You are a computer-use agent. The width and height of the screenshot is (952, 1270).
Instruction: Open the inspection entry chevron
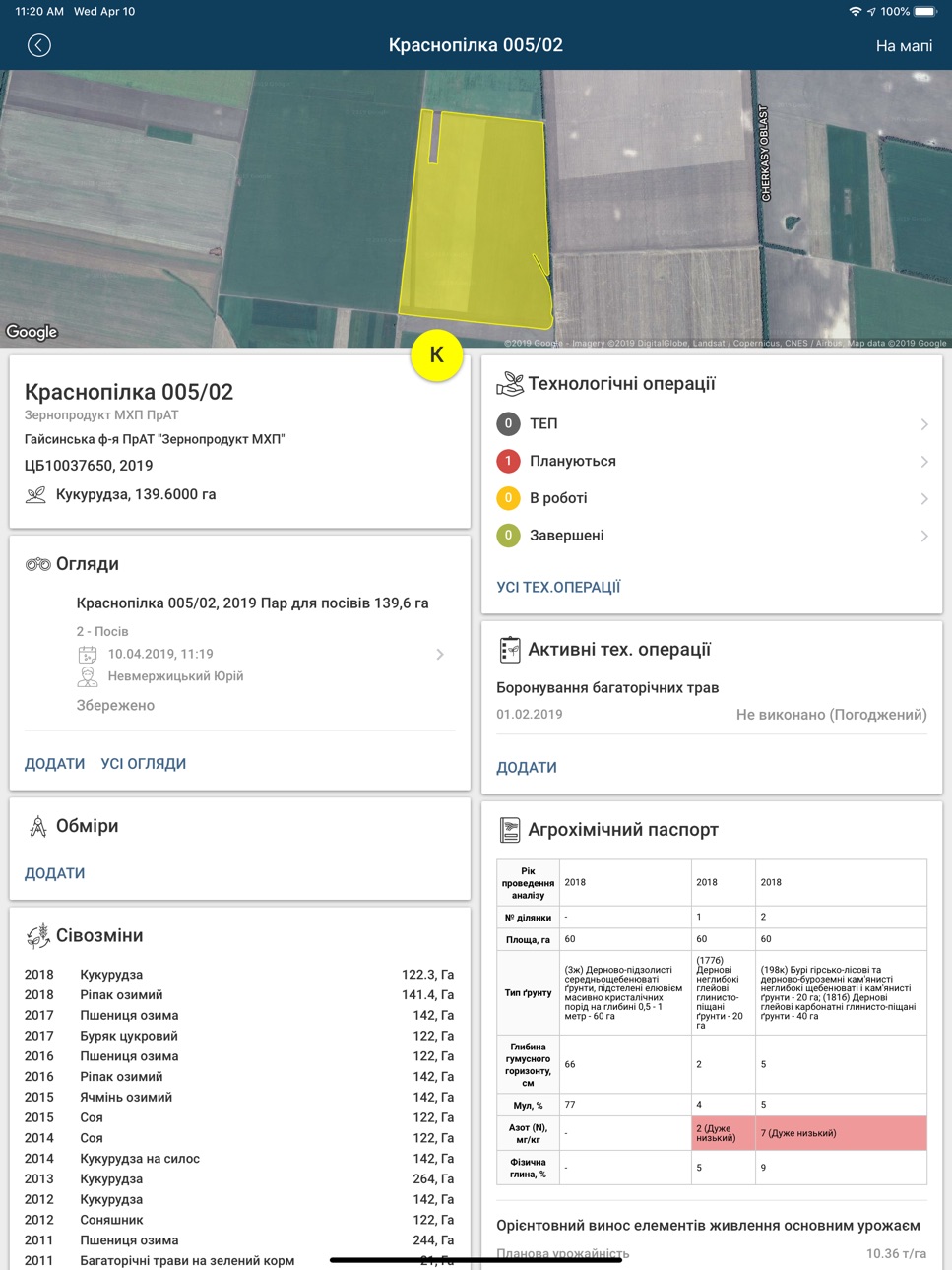click(x=440, y=654)
